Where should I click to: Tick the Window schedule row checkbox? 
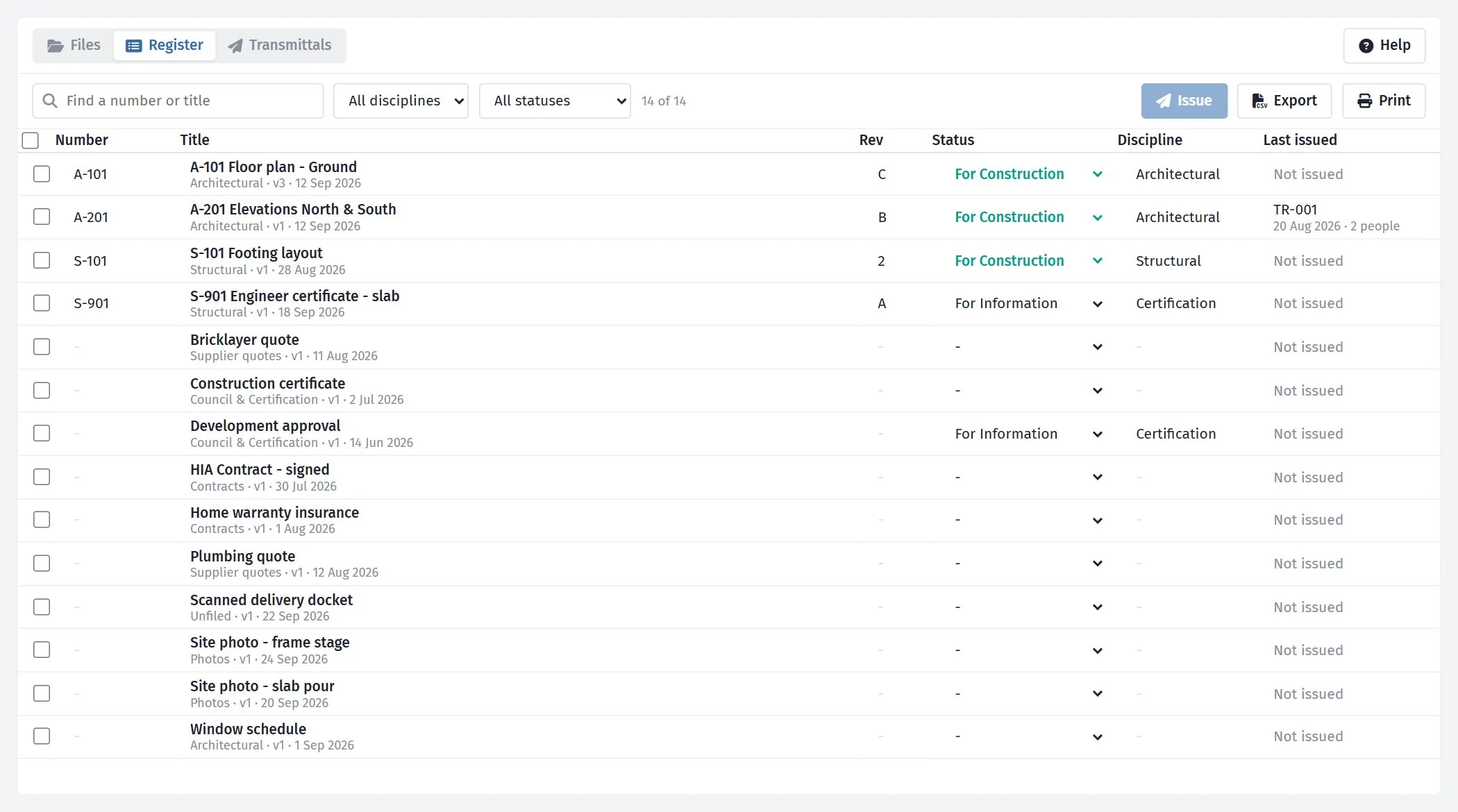[42, 736]
